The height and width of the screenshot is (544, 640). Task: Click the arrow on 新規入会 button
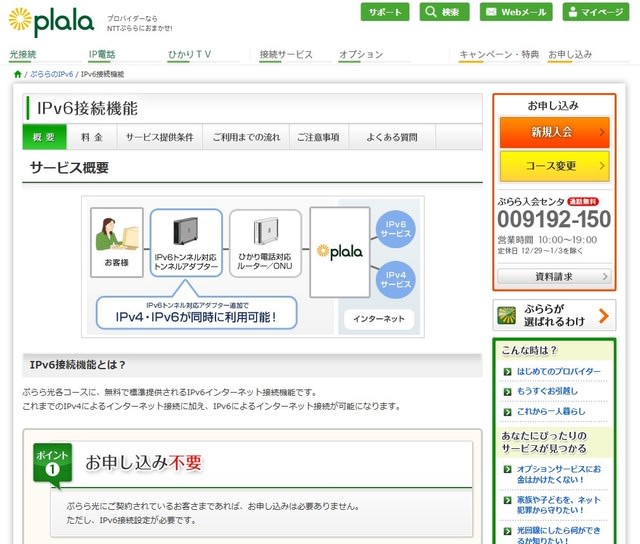pyautogui.click(x=602, y=132)
